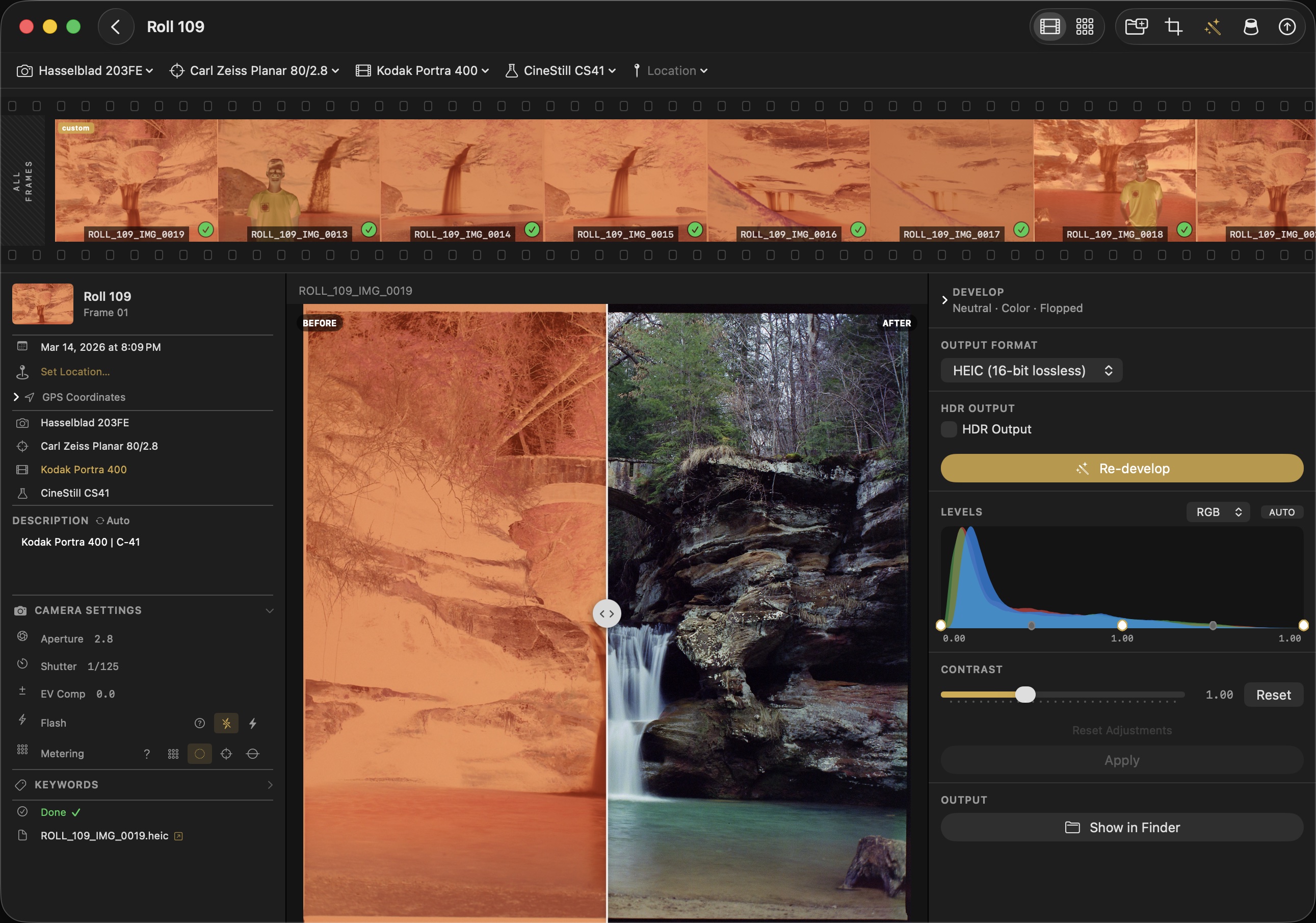The image size is (1316, 923).
Task: Select the crop tool icon
Action: pos(1174,27)
